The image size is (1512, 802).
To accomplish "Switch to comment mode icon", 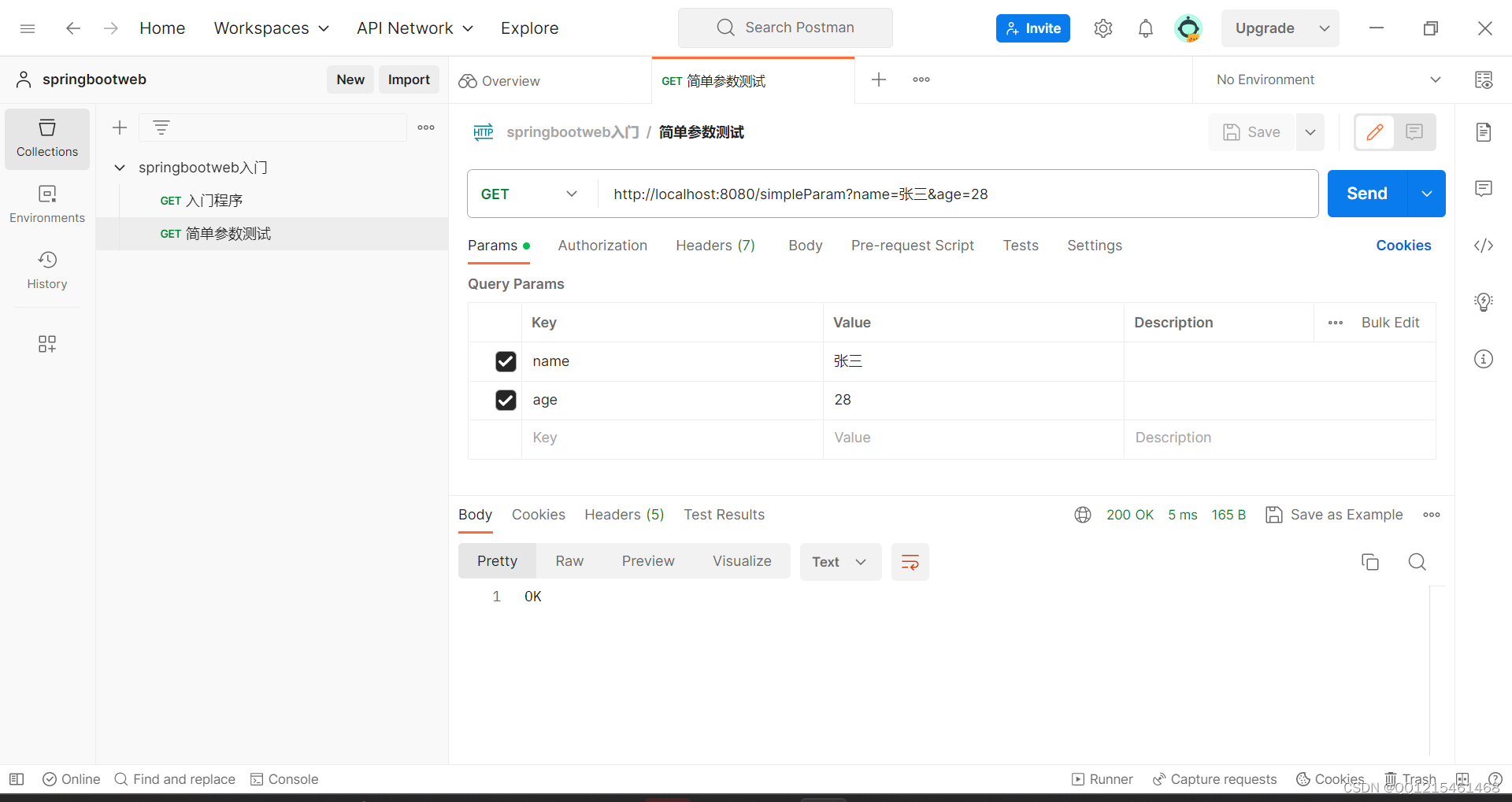I will (1414, 132).
